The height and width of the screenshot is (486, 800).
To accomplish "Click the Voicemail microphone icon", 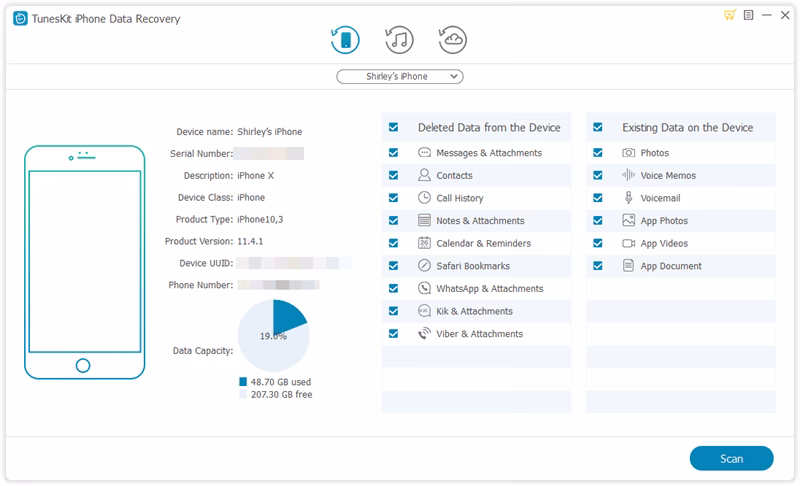I will click(x=629, y=198).
